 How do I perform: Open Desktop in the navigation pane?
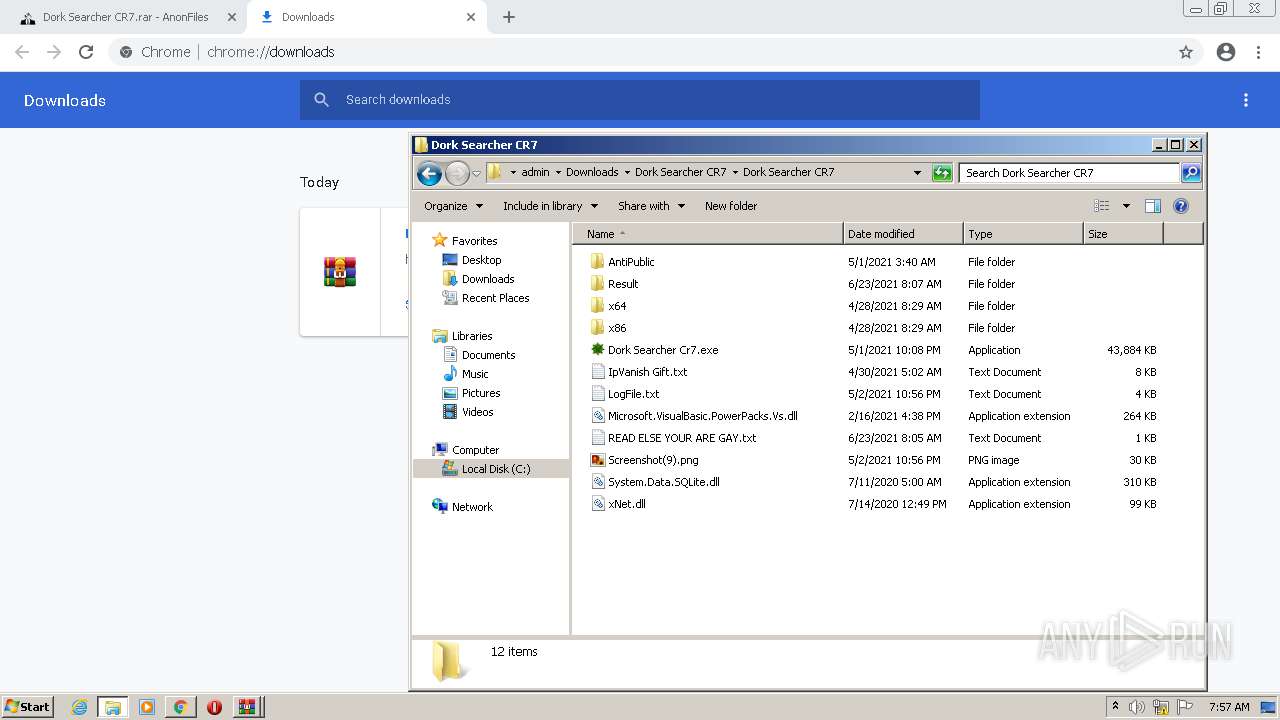click(x=481, y=260)
